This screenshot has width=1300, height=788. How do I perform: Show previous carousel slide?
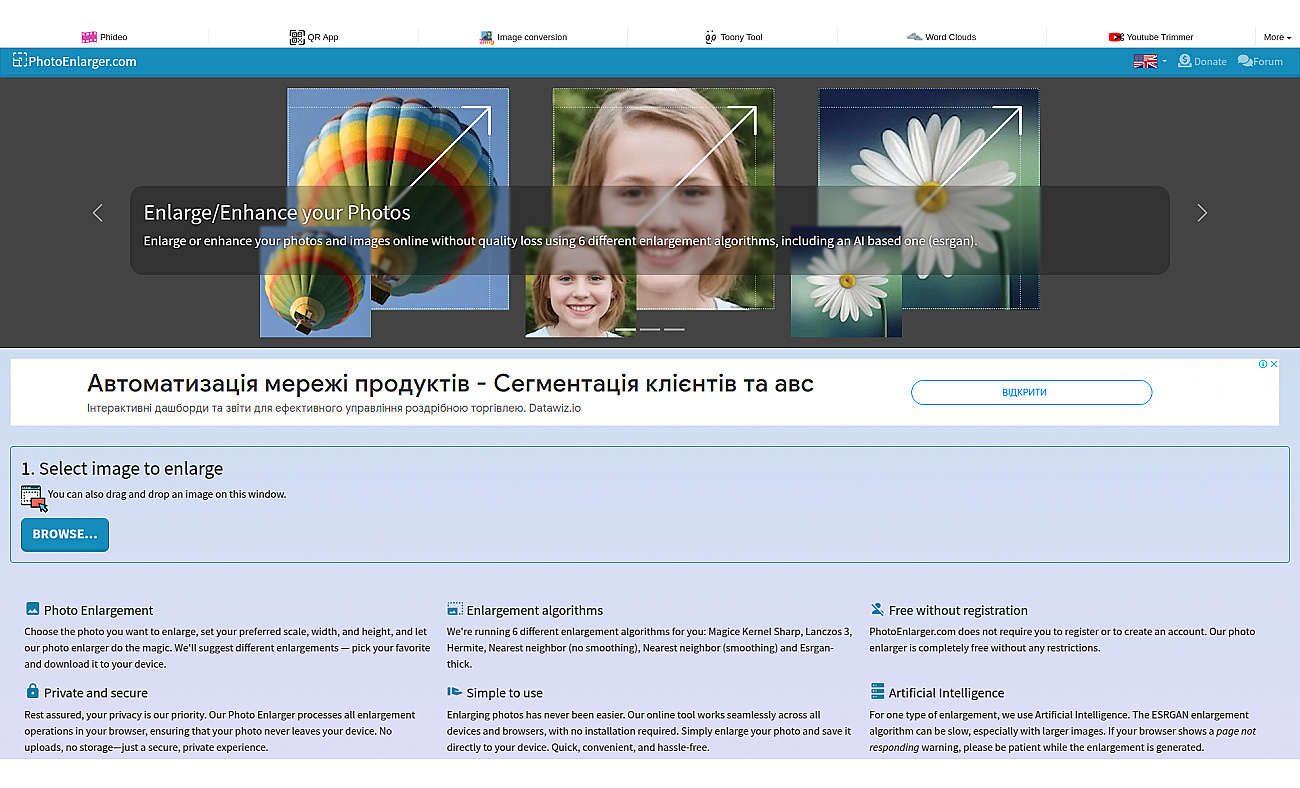97,212
